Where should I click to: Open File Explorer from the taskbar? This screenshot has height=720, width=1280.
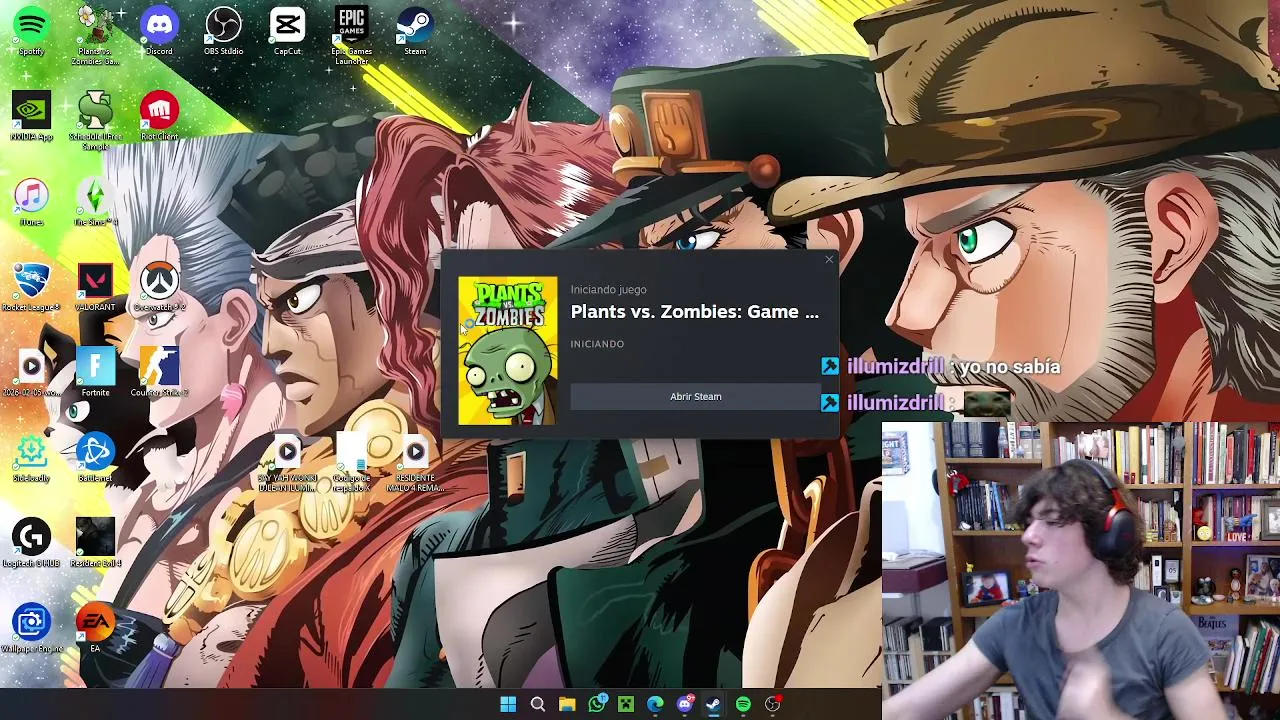[567, 705]
